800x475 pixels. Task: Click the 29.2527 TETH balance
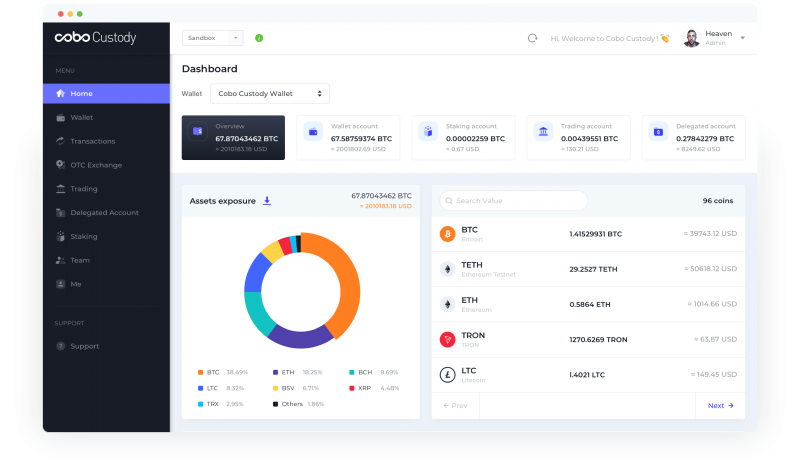(x=593, y=269)
